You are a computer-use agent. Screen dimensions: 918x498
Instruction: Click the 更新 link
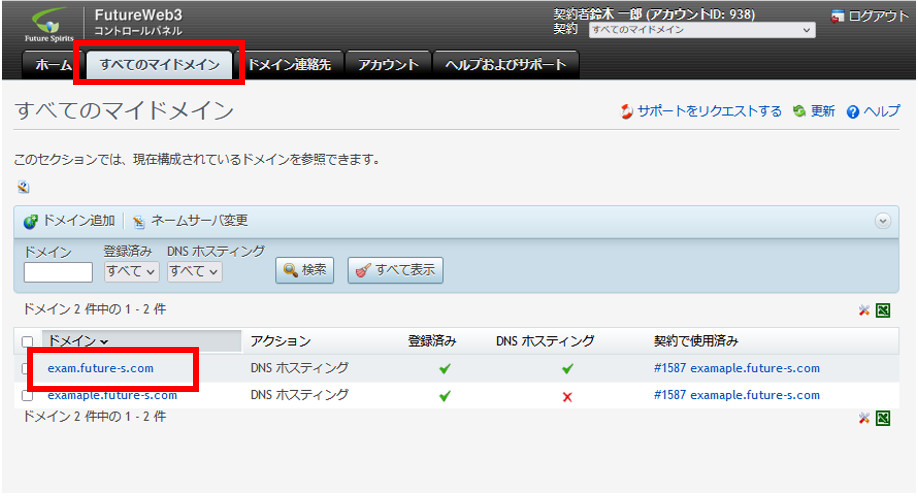(823, 111)
